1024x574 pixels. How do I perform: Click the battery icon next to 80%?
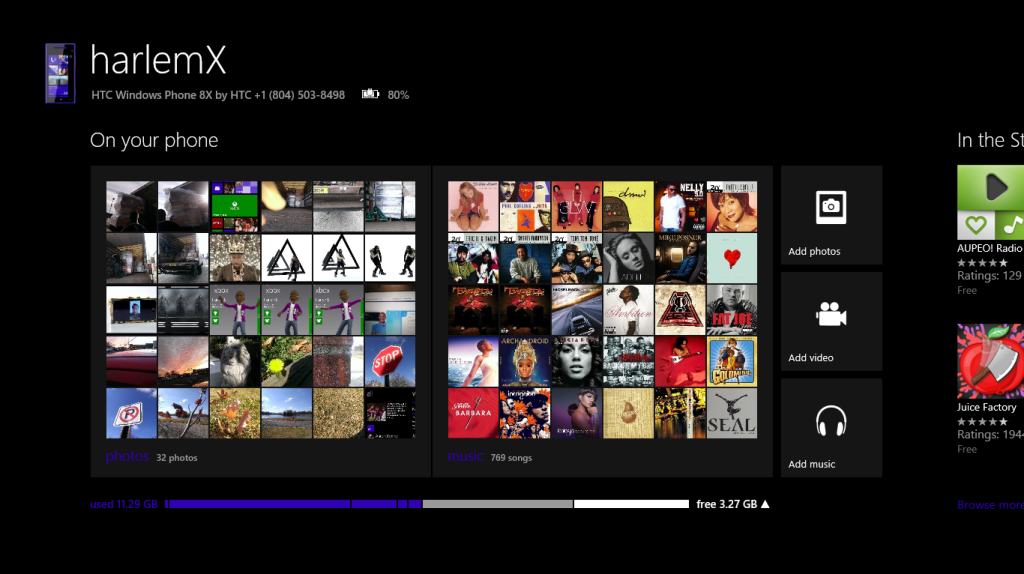pos(370,94)
